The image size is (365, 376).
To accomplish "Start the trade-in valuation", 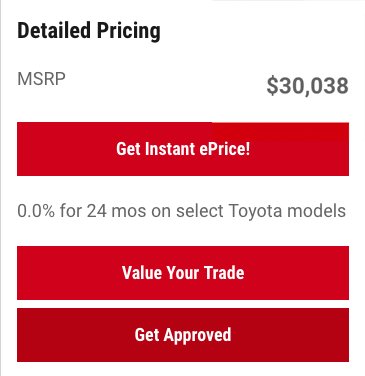I will tap(183, 273).
